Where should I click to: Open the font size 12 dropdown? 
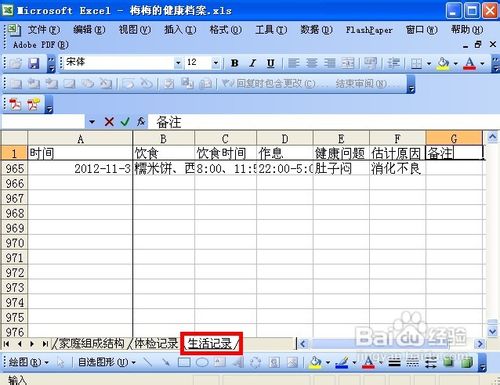[216, 63]
